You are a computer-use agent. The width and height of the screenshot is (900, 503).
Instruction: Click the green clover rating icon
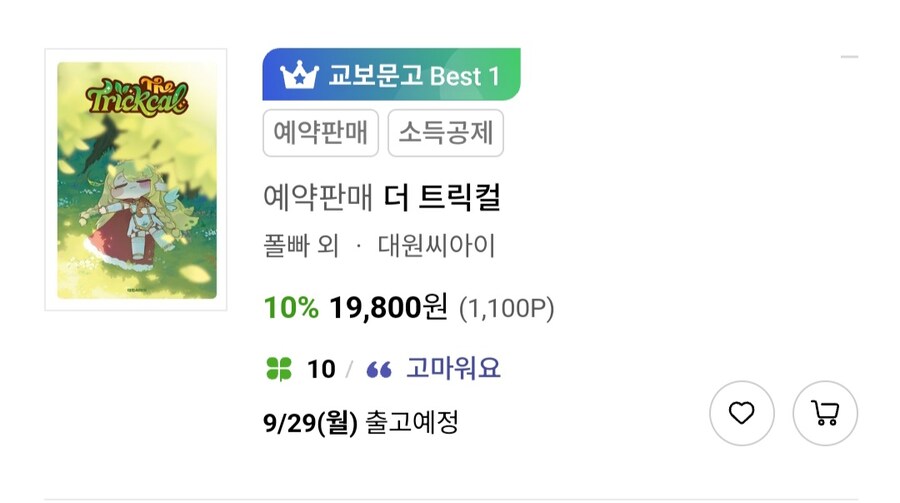click(x=279, y=369)
